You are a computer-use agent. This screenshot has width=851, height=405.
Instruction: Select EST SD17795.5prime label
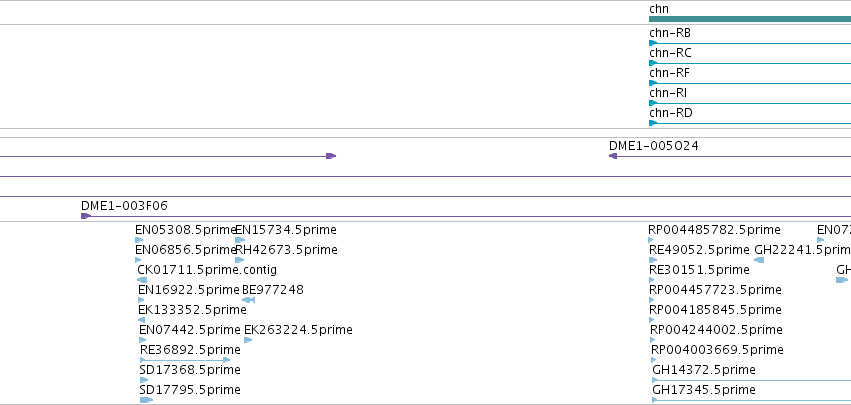click(x=190, y=390)
